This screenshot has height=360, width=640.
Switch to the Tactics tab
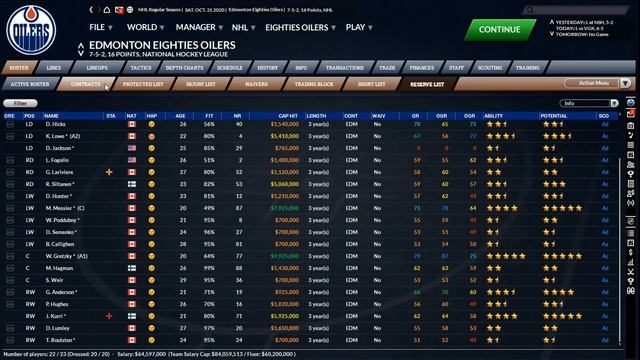coord(141,68)
